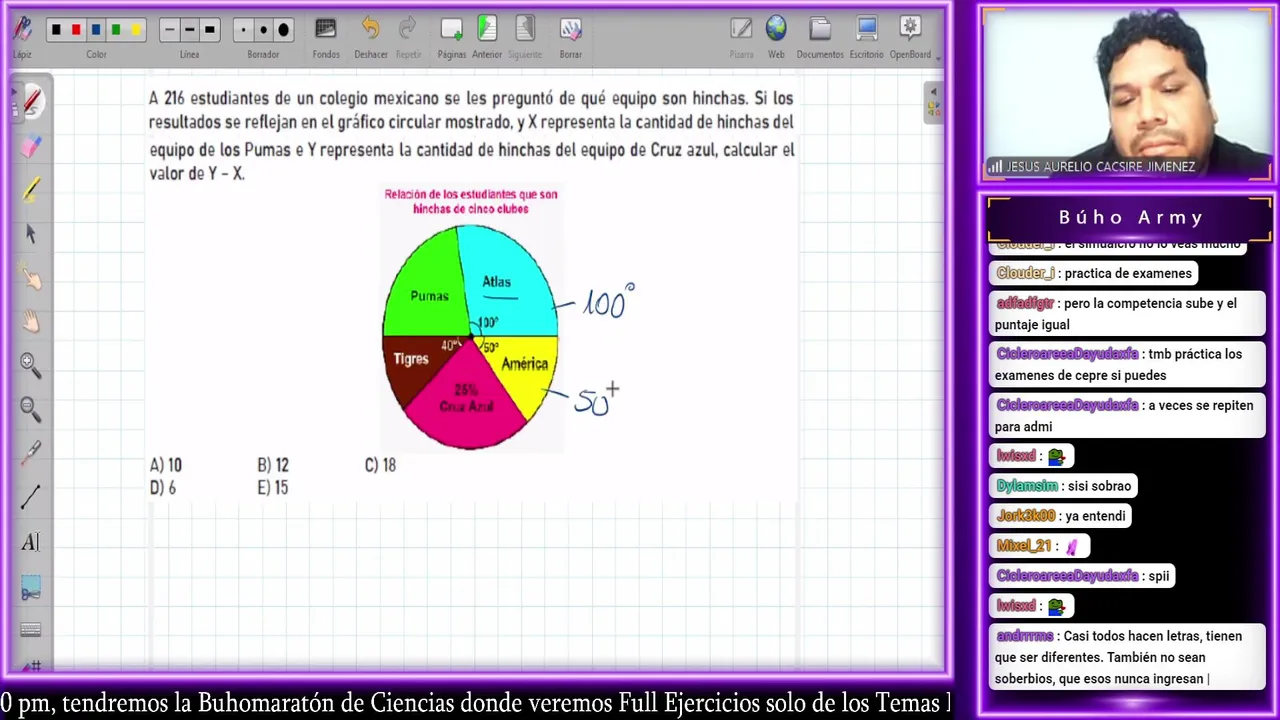Choose blue pen color
This screenshot has height=720, width=1280.
pyautogui.click(x=96, y=30)
